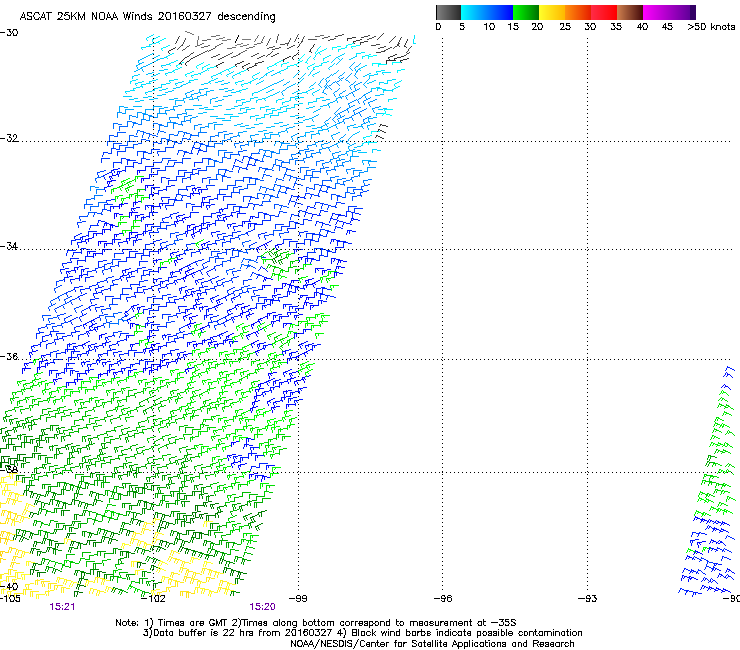Click the red 30-35 knots legend swatch
This screenshot has height=650, width=740.
coord(604,12)
